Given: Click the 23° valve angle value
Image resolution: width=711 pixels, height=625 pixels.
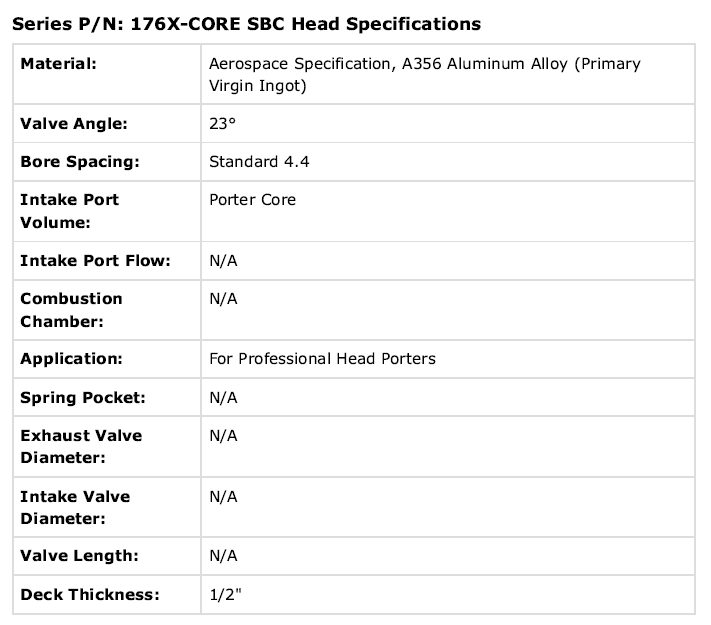Looking at the screenshot, I should coord(222,123).
